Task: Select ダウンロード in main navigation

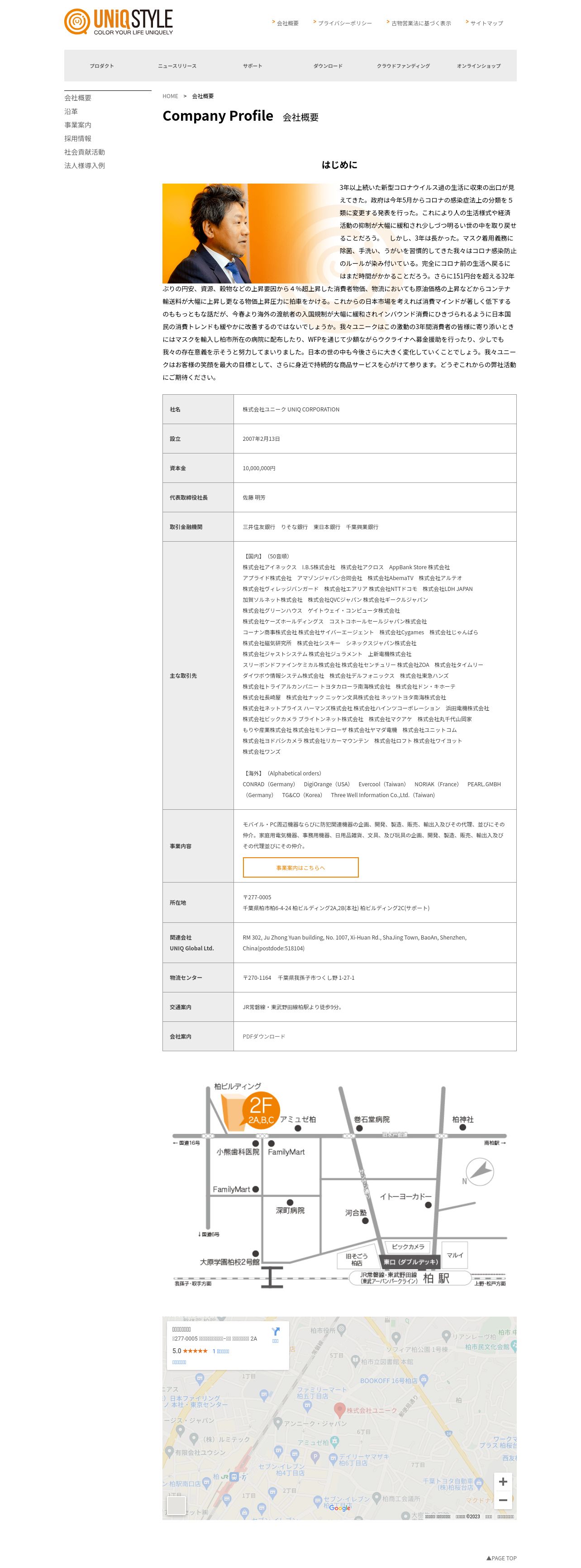Action: click(x=328, y=66)
